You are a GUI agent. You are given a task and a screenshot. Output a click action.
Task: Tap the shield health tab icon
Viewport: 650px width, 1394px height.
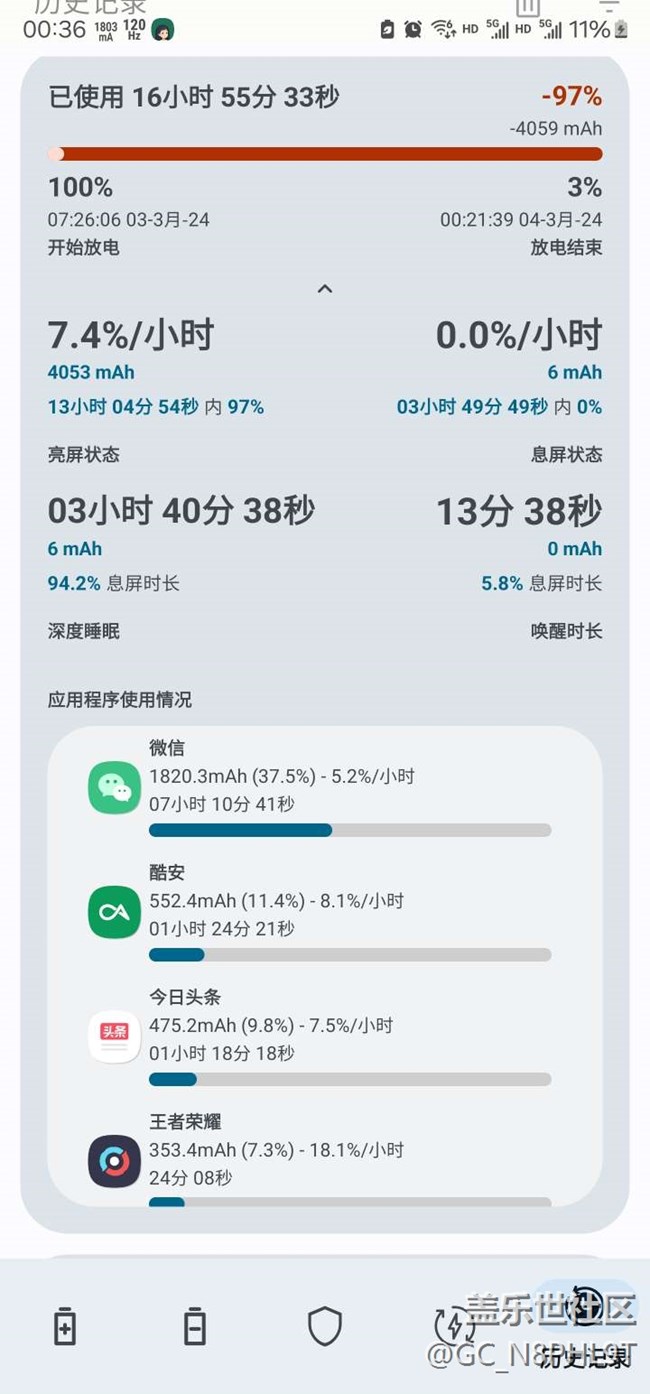point(325,1327)
